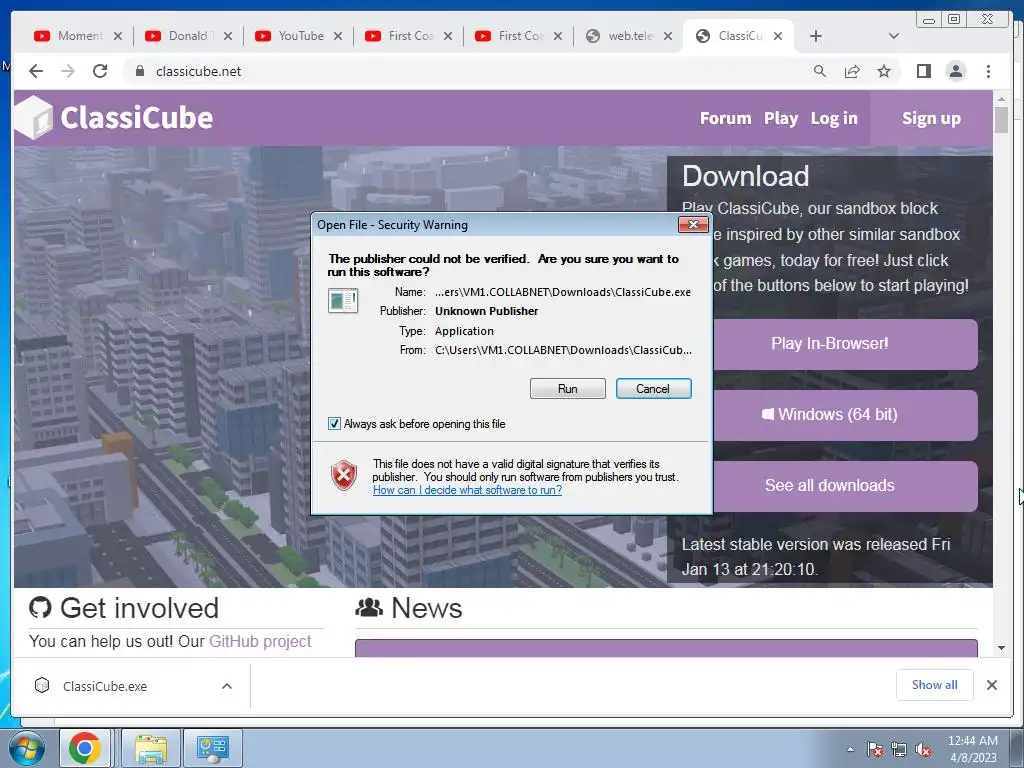This screenshot has height=768, width=1024.
Task: Close the Moment YouTube tab
Action: (118, 36)
